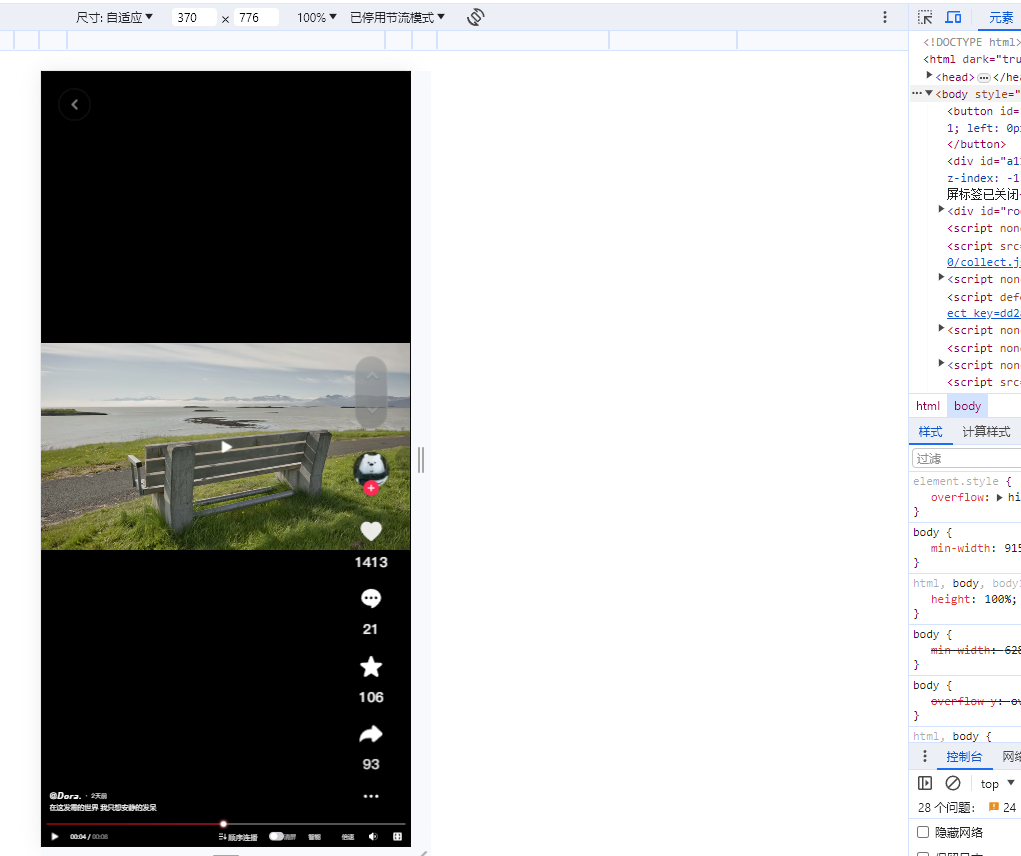
Task: Click the back arrow in the video player
Action: (74, 104)
